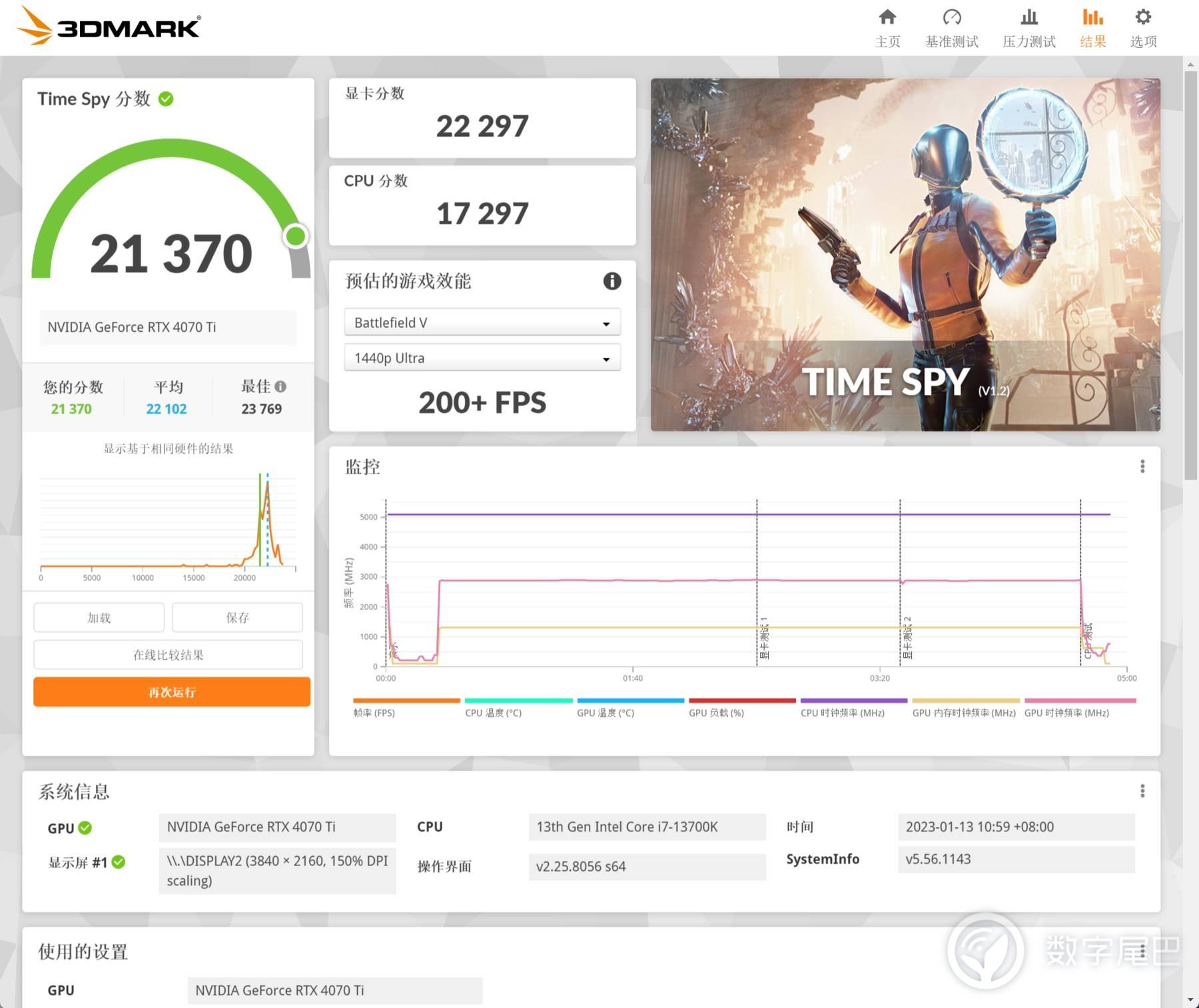The width and height of the screenshot is (1199, 1008).
Task: Click 您的分数 value 21 370
Action: (71, 409)
